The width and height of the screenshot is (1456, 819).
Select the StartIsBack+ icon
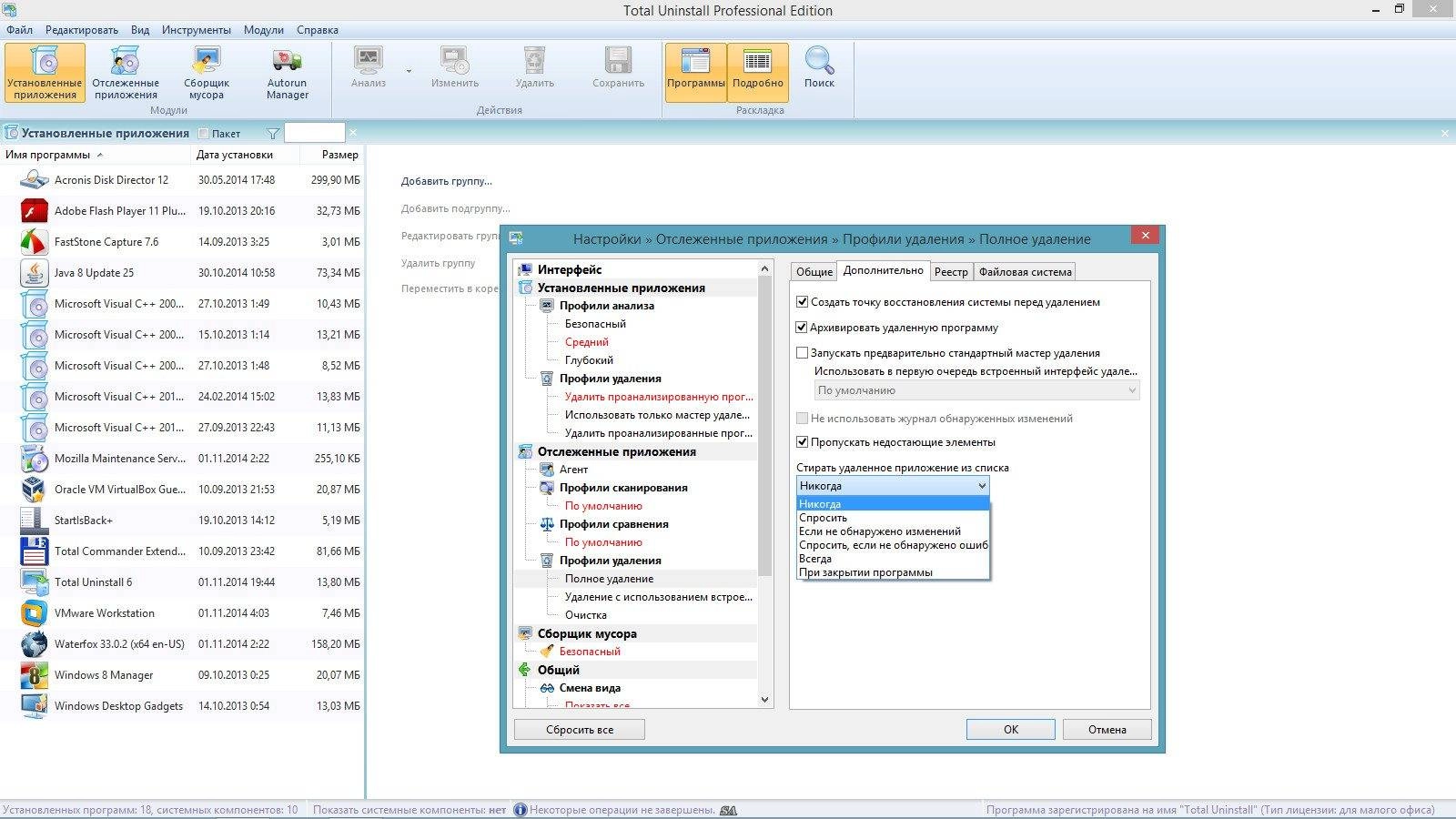coord(34,521)
